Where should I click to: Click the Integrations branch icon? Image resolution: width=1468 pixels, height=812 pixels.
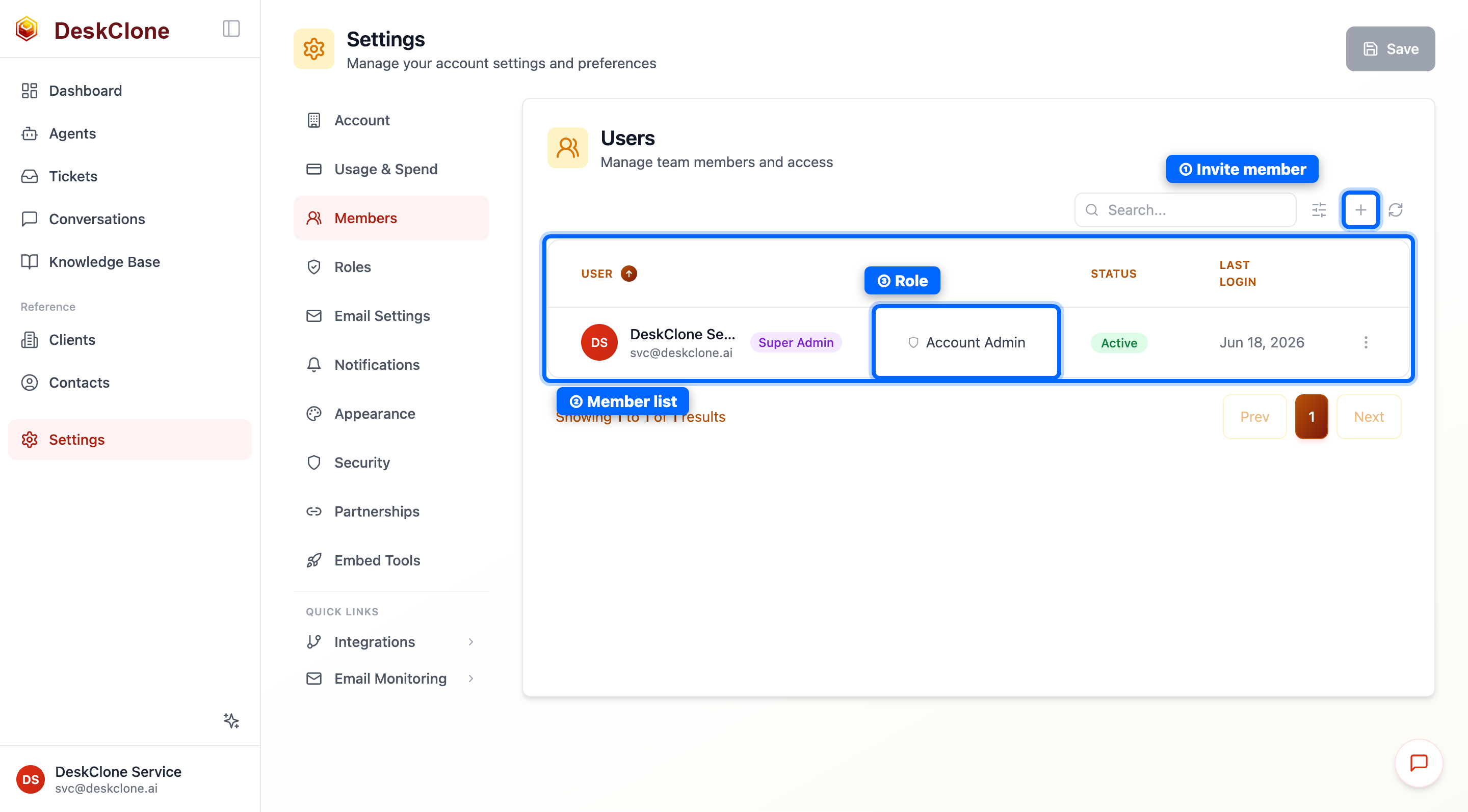click(x=314, y=642)
